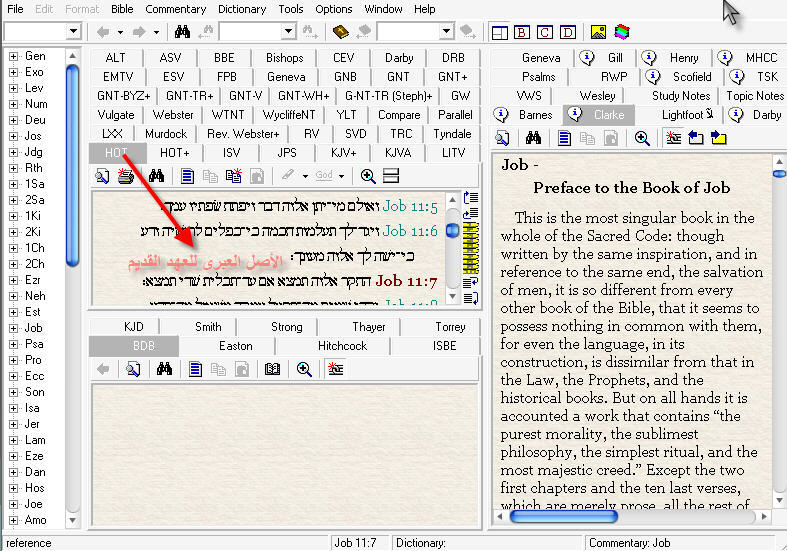Open the Barnes commentary tab

526,115
